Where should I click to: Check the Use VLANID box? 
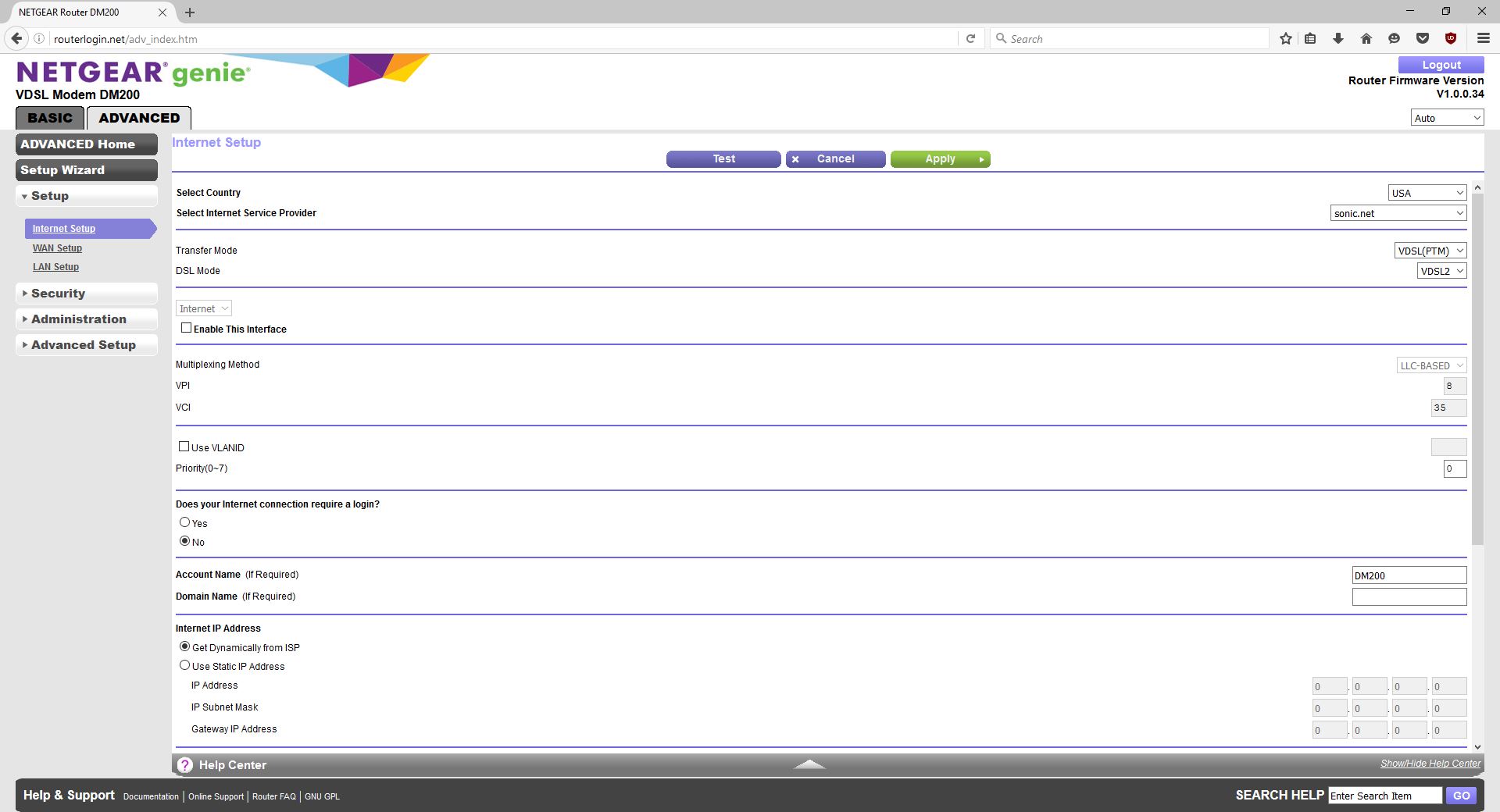184,447
